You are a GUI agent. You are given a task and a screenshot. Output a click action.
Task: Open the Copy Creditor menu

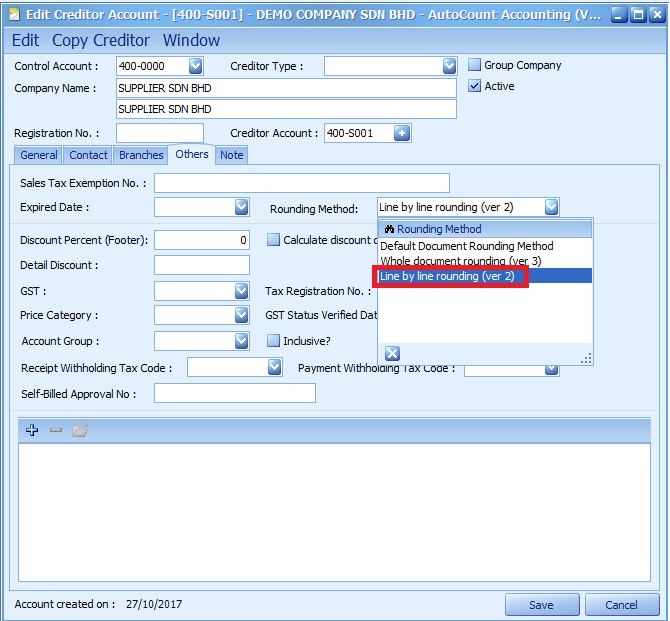coord(101,40)
